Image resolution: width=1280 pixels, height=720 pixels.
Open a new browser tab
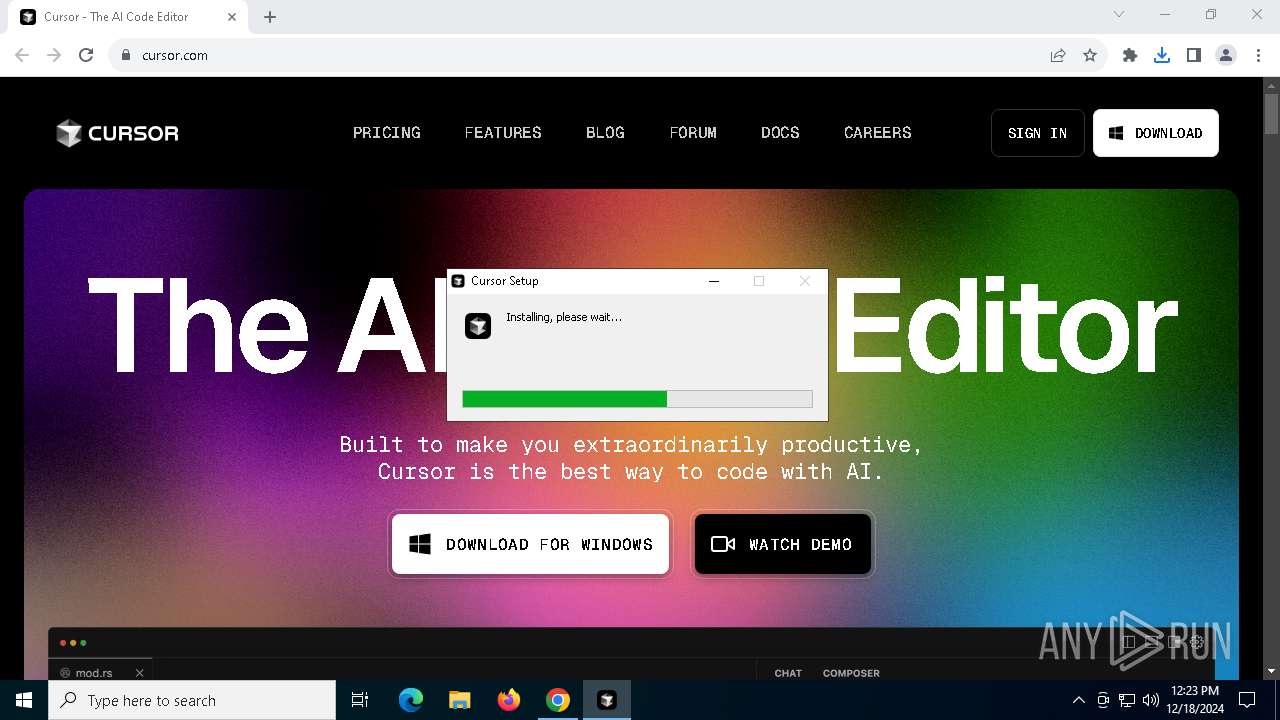(x=270, y=17)
